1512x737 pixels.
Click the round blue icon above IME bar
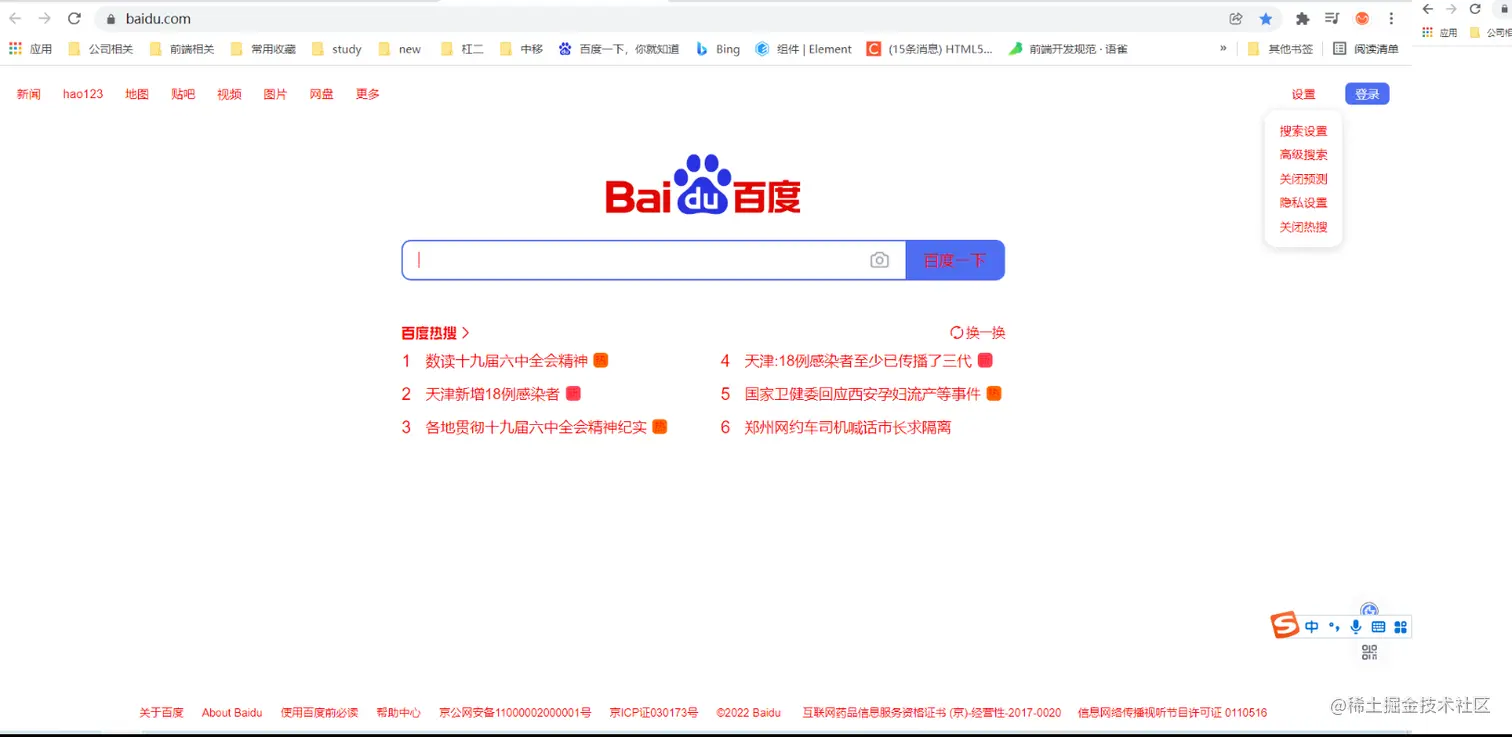point(1370,610)
